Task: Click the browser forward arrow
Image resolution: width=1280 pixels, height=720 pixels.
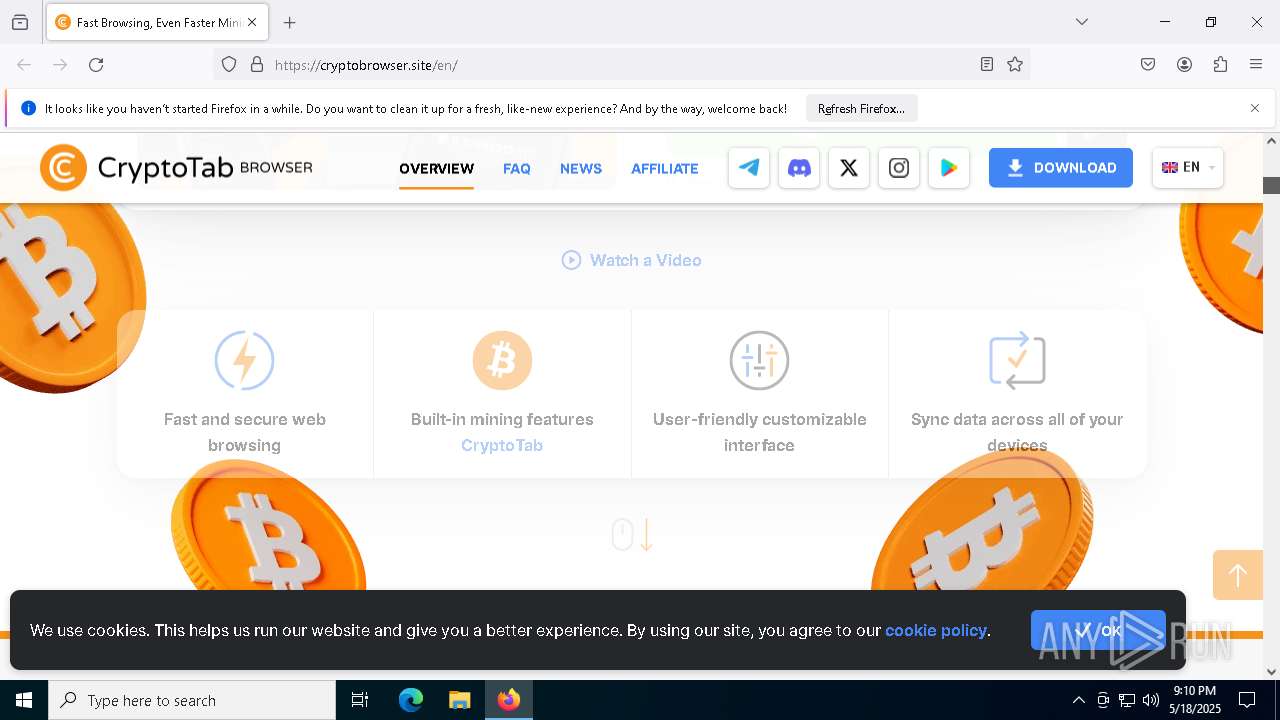Action: pyautogui.click(x=60, y=65)
